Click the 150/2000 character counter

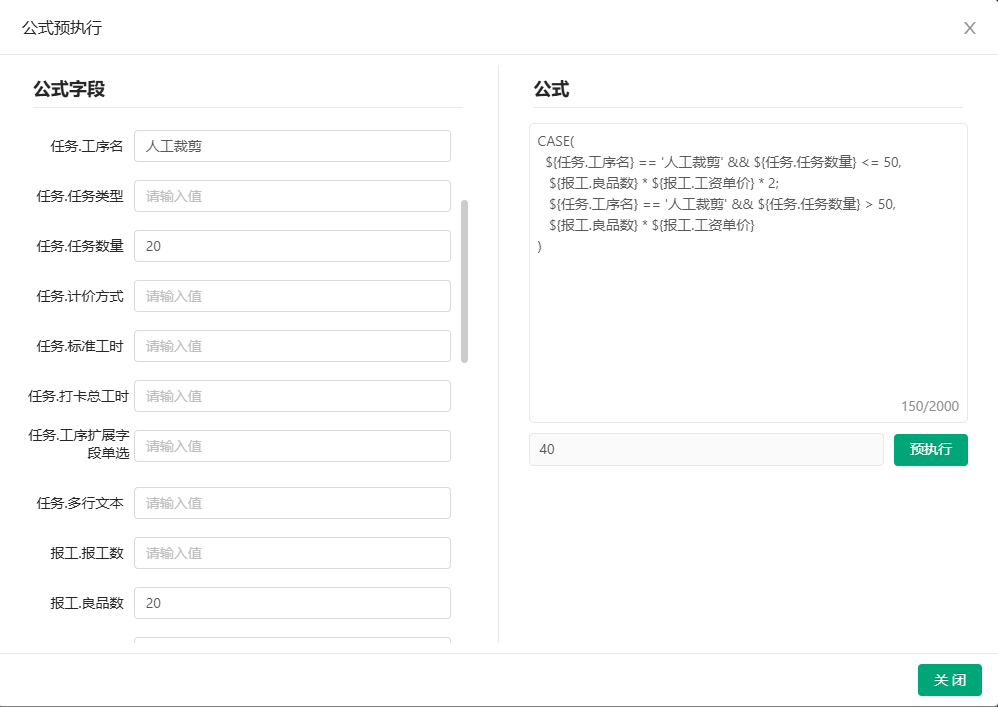coord(929,406)
